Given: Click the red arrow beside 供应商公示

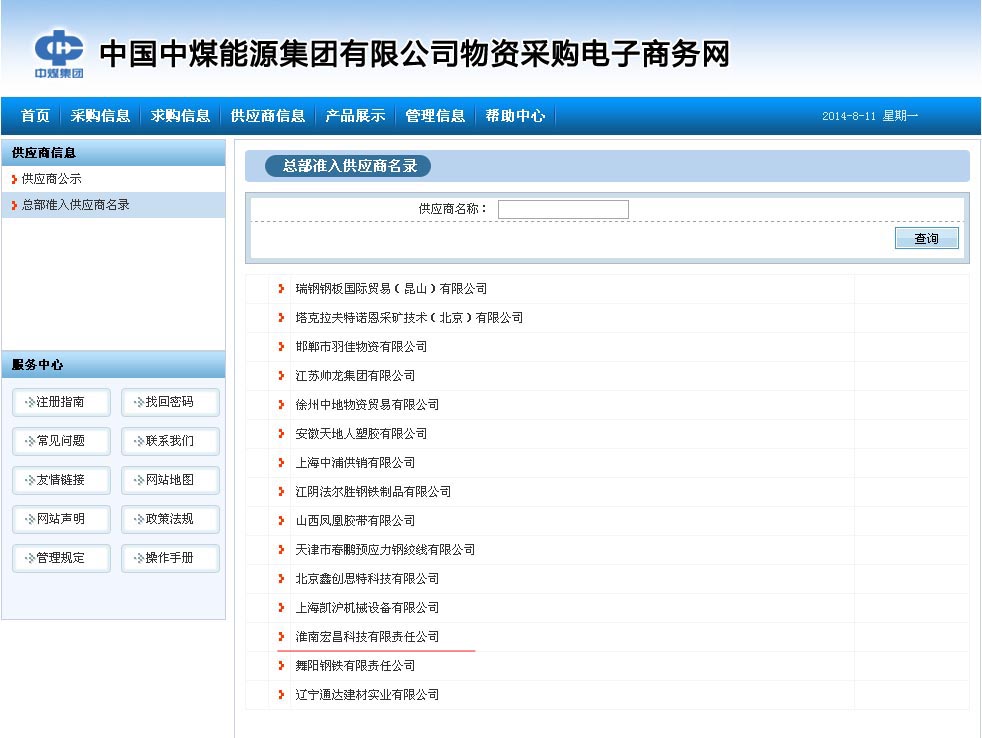Looking at the screenshot, I should [14, 180].
